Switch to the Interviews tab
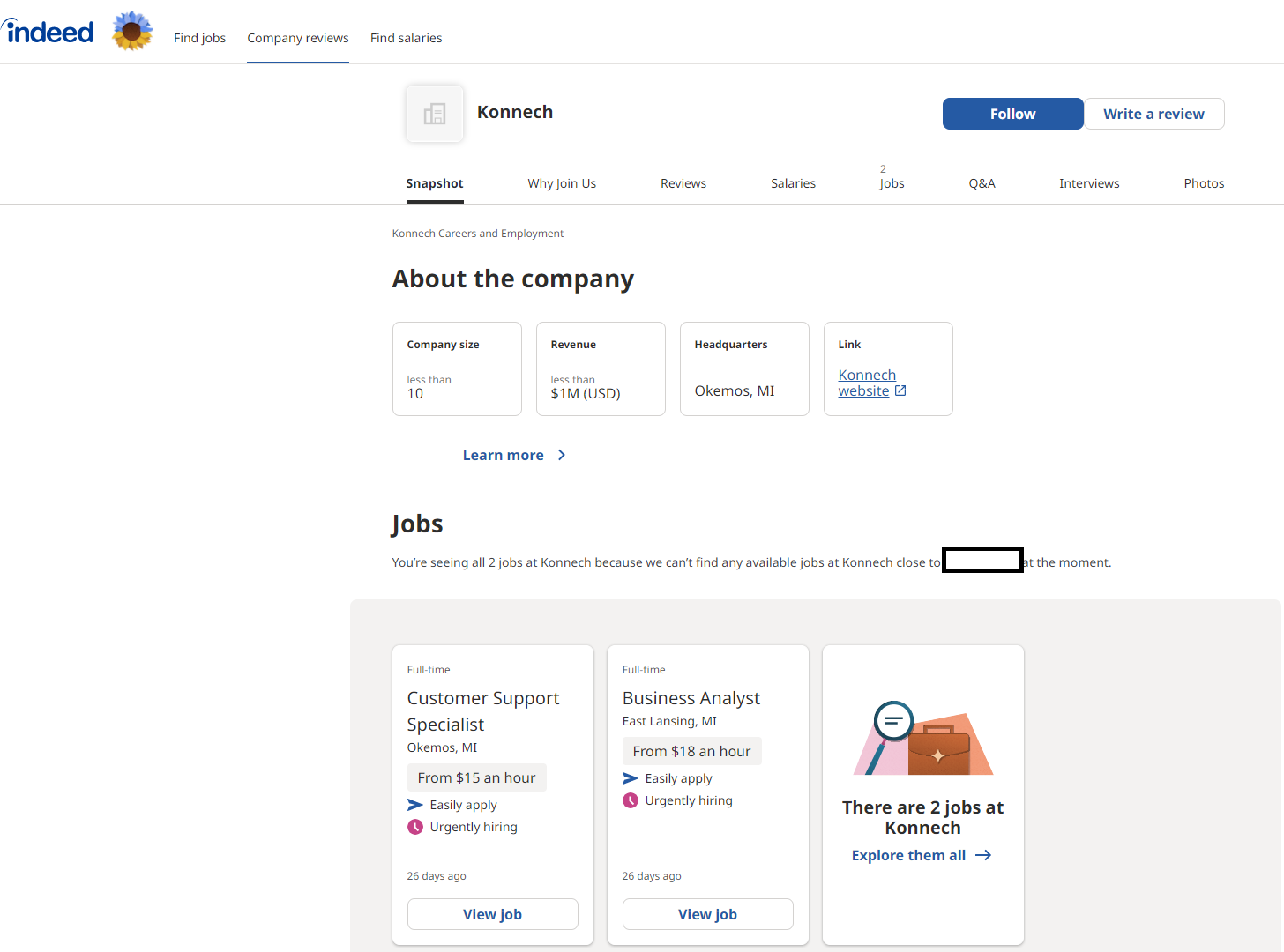The image size is (1284, 952). 1089,183
